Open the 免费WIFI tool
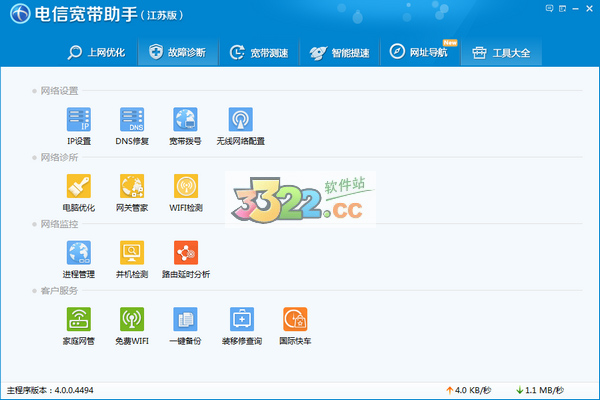Screen dimensions: 600x400 point(132,326)
